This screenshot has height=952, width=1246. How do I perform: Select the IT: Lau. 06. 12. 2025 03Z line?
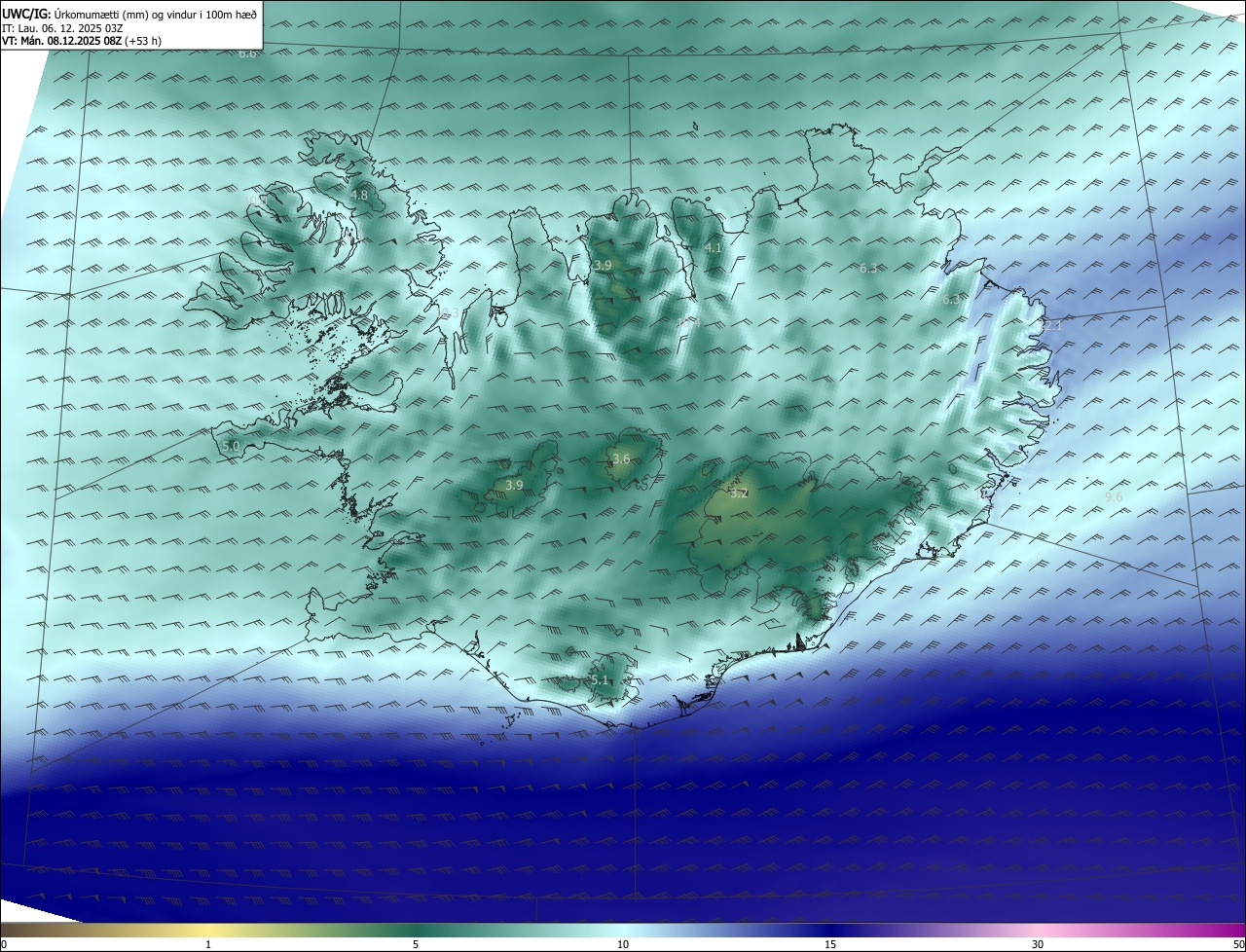coord(62,28)
